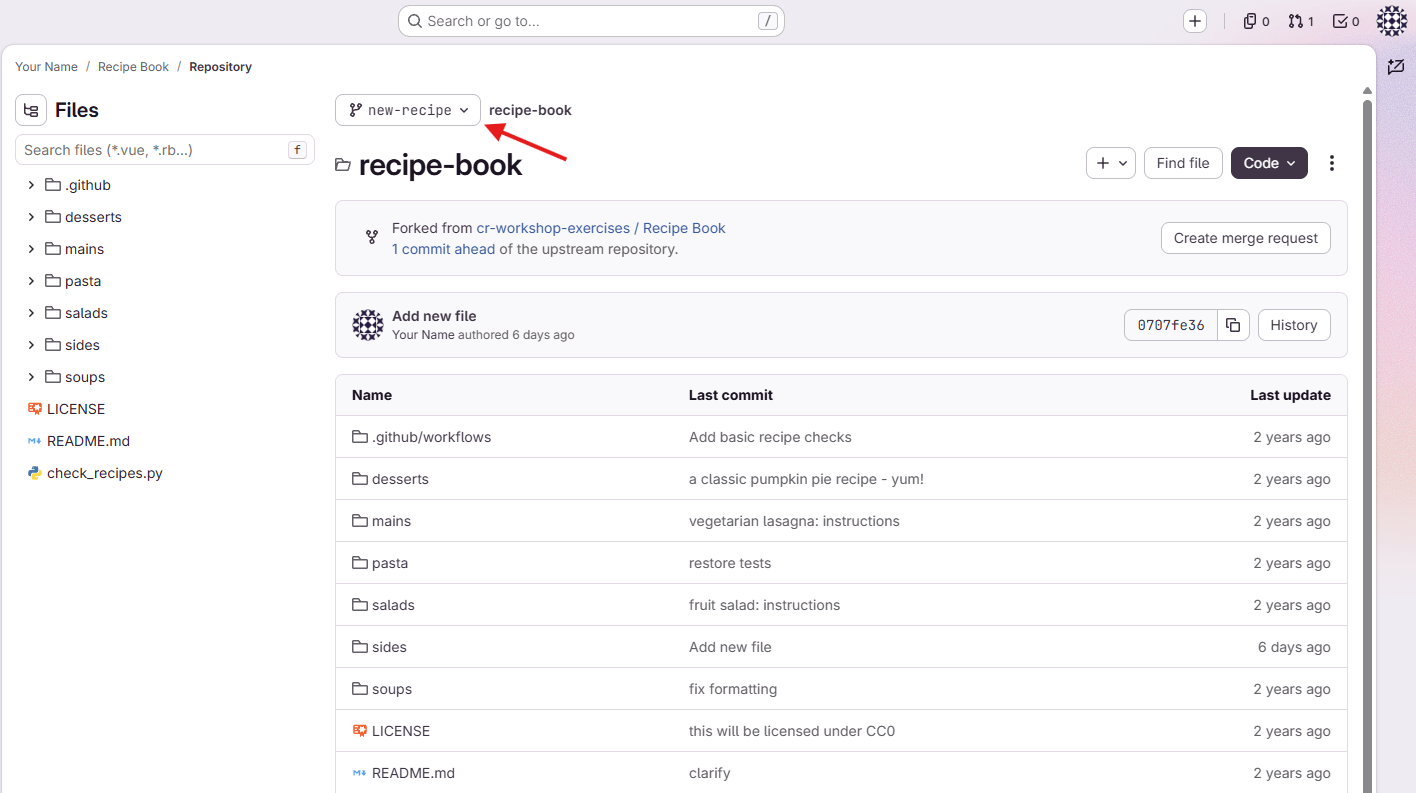Screen dimensions: 1416x793
Task: Open the user avatar menu
Action: pos(1392,21)
